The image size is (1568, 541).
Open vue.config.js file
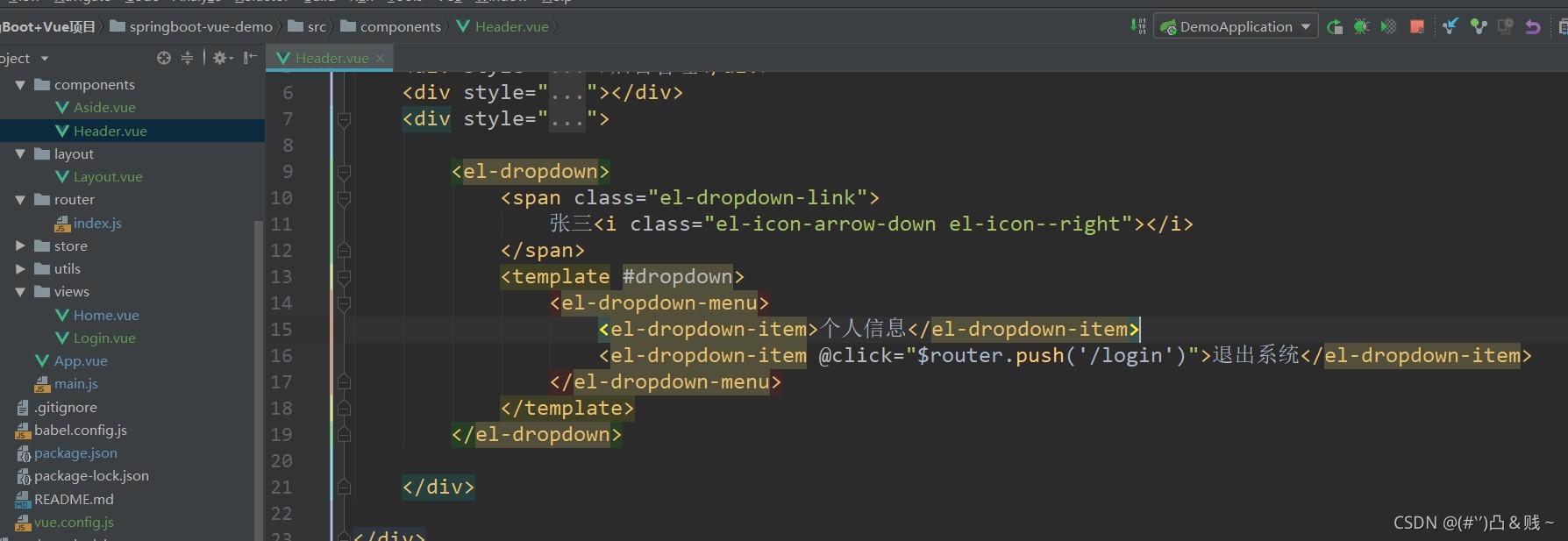tap(74, 523)
